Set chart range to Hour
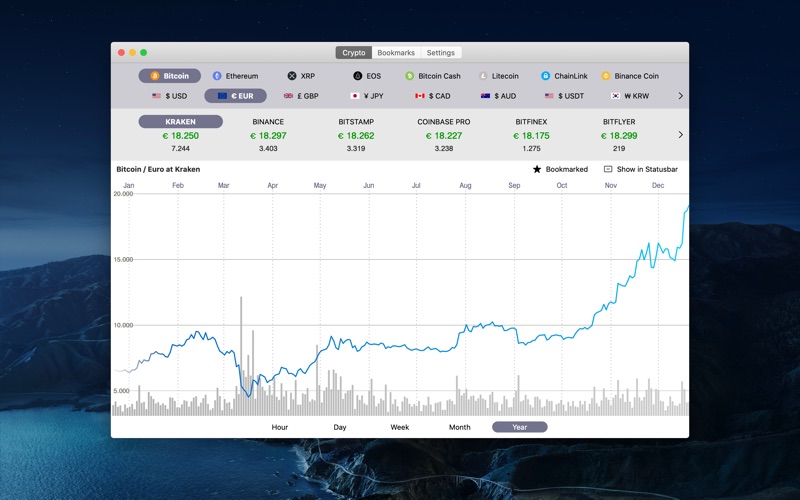800x500 pixels. (280, 427)
